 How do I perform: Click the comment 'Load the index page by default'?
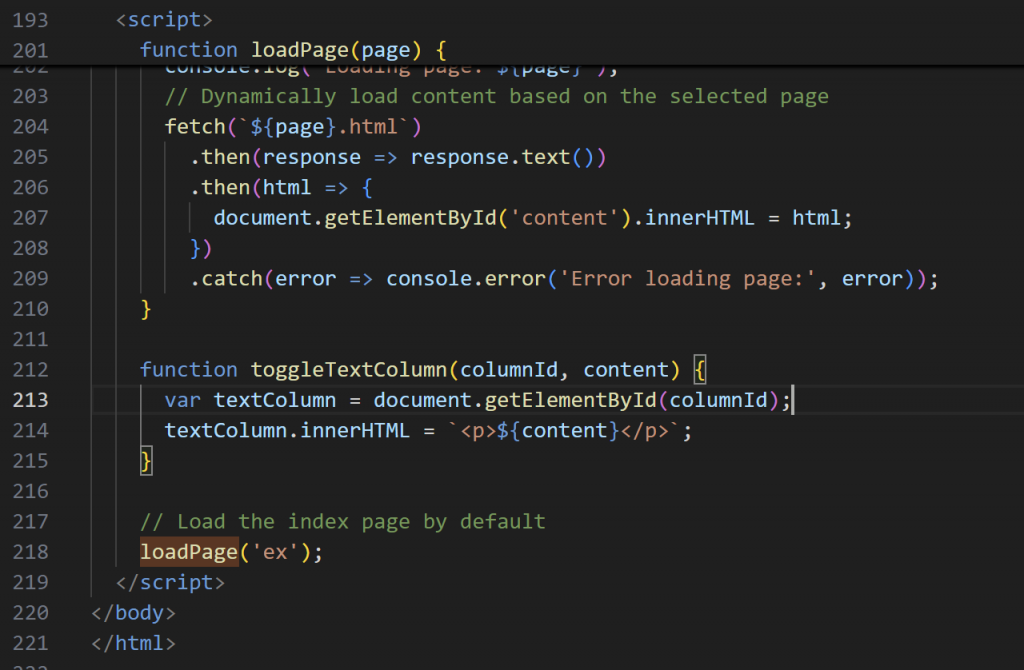360,521
